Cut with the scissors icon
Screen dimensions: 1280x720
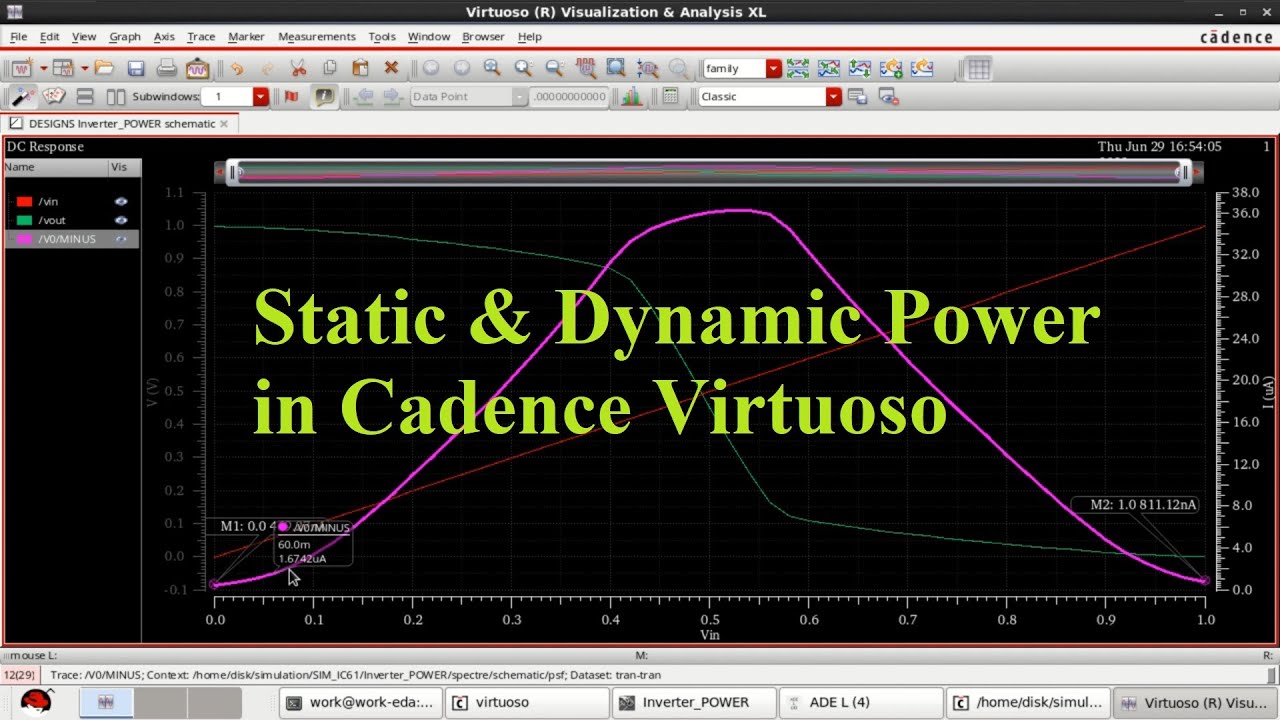(x=298, y=68)
